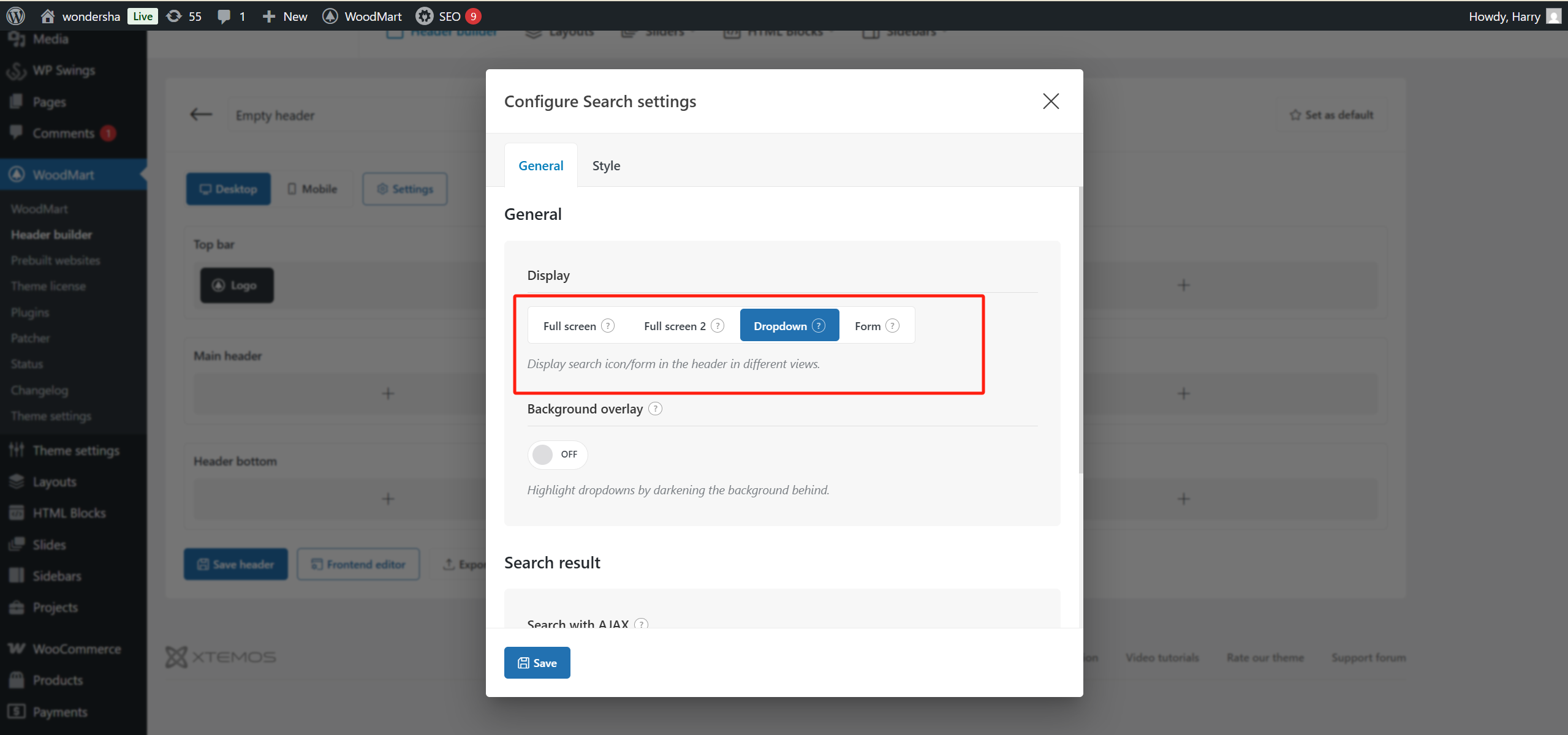Expand the Main header section with plus icon
Image resolution: width=1568 pixels, height=735 pixels.
point(388,393)
